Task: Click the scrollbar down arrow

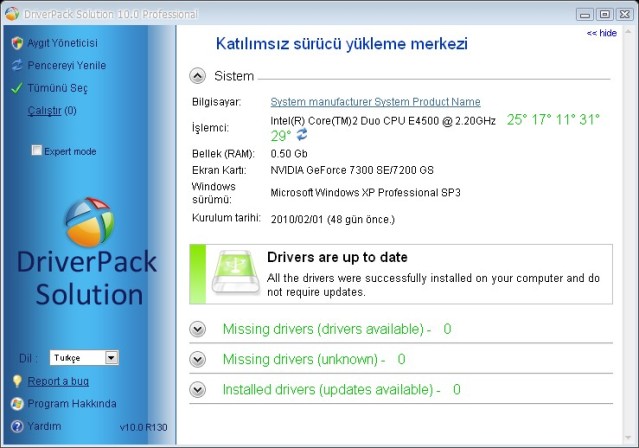Action: 628,438
